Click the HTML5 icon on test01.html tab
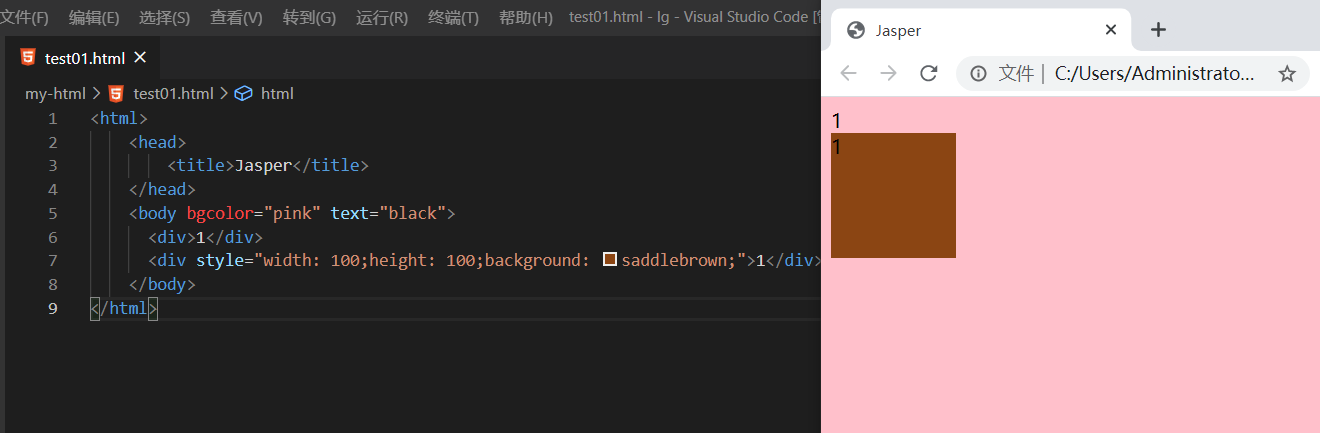The height and width of the screenshot is (433, 1320). [x=28, y=58]
